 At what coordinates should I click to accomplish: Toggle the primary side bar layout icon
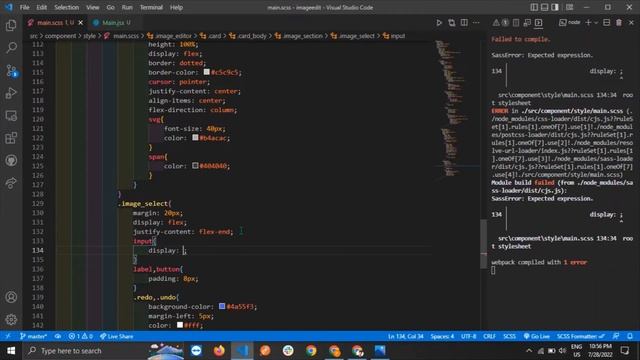pyautogui.click(x=534, y=7)
